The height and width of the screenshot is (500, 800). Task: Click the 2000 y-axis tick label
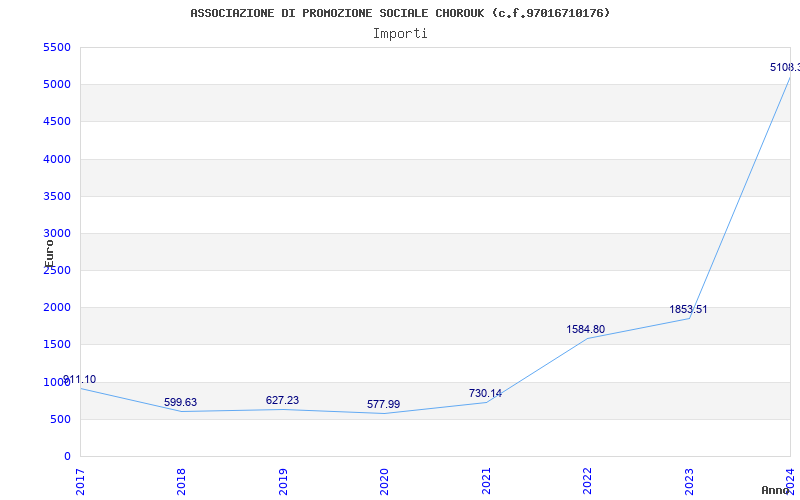tap(57, 308)
